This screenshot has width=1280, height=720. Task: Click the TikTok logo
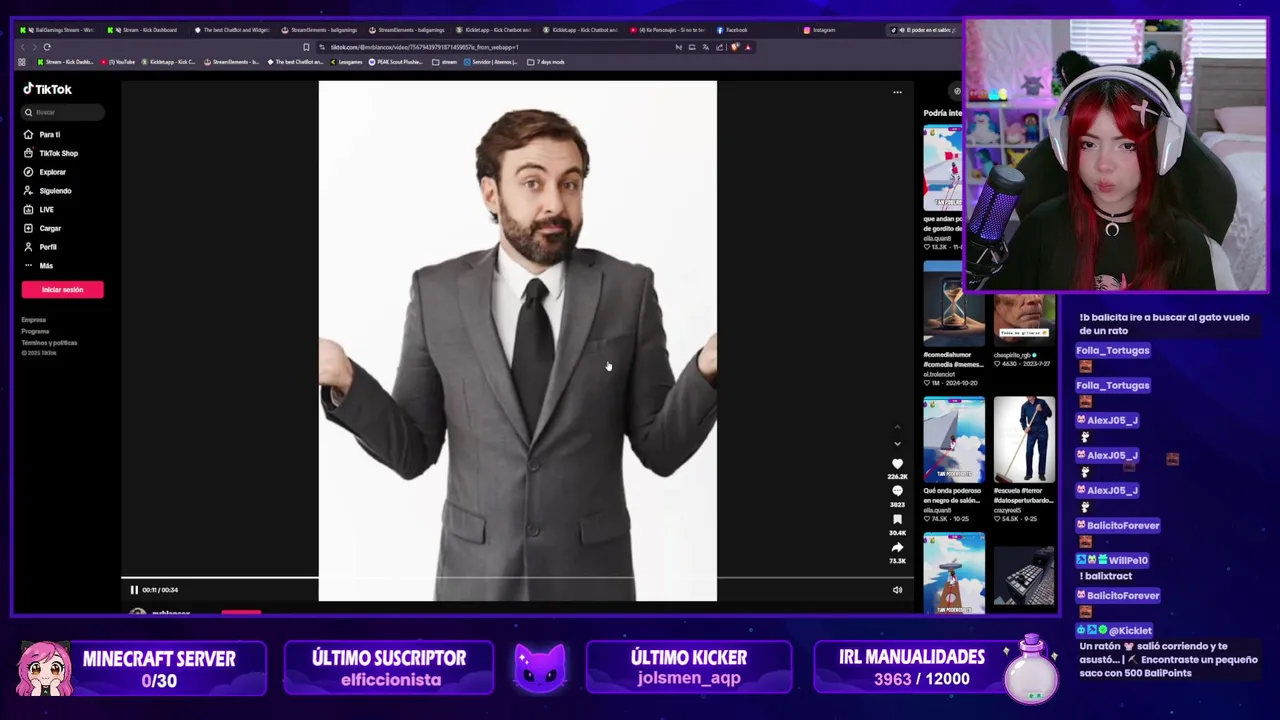(x=47, y=89)
